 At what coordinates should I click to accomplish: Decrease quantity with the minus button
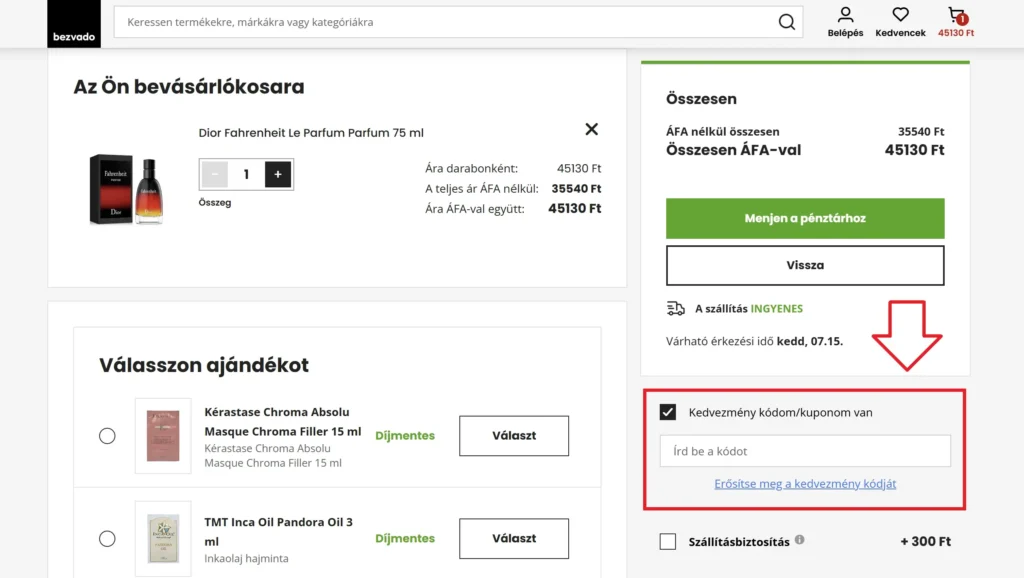[x=214, y=174]
